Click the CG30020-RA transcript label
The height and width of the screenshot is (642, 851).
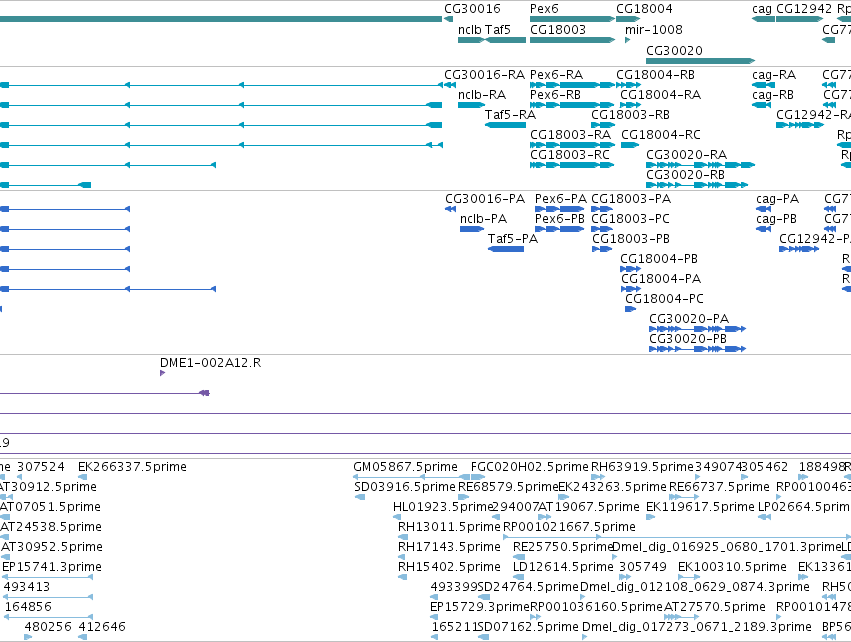click(687, 155)
